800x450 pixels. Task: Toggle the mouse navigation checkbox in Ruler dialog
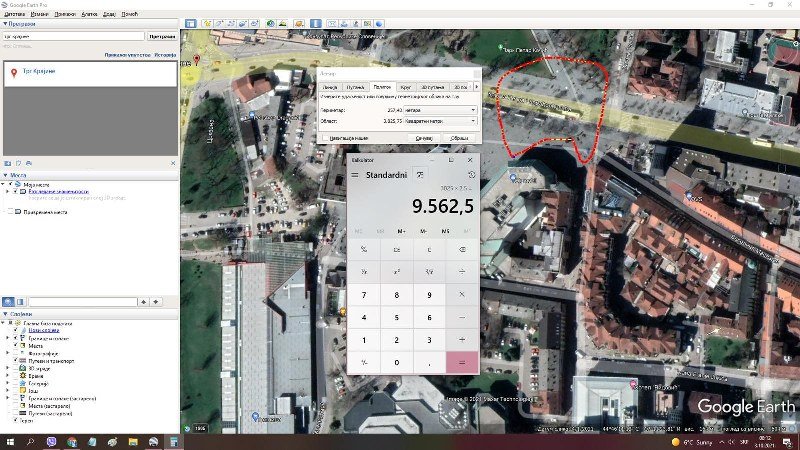pyautogui.click(x=326, y=137)
